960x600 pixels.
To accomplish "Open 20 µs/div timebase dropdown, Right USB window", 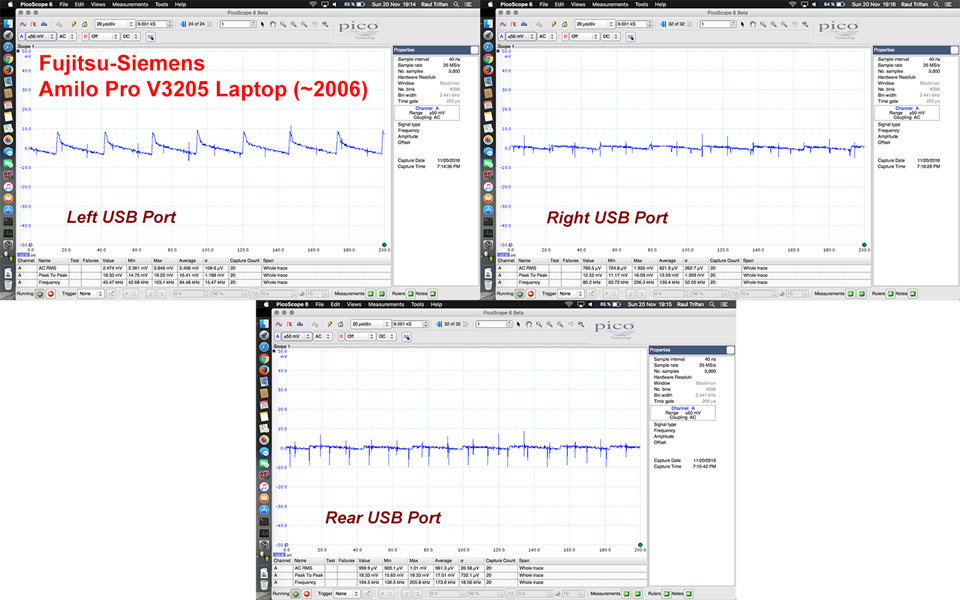I will [x=594, y=24].
